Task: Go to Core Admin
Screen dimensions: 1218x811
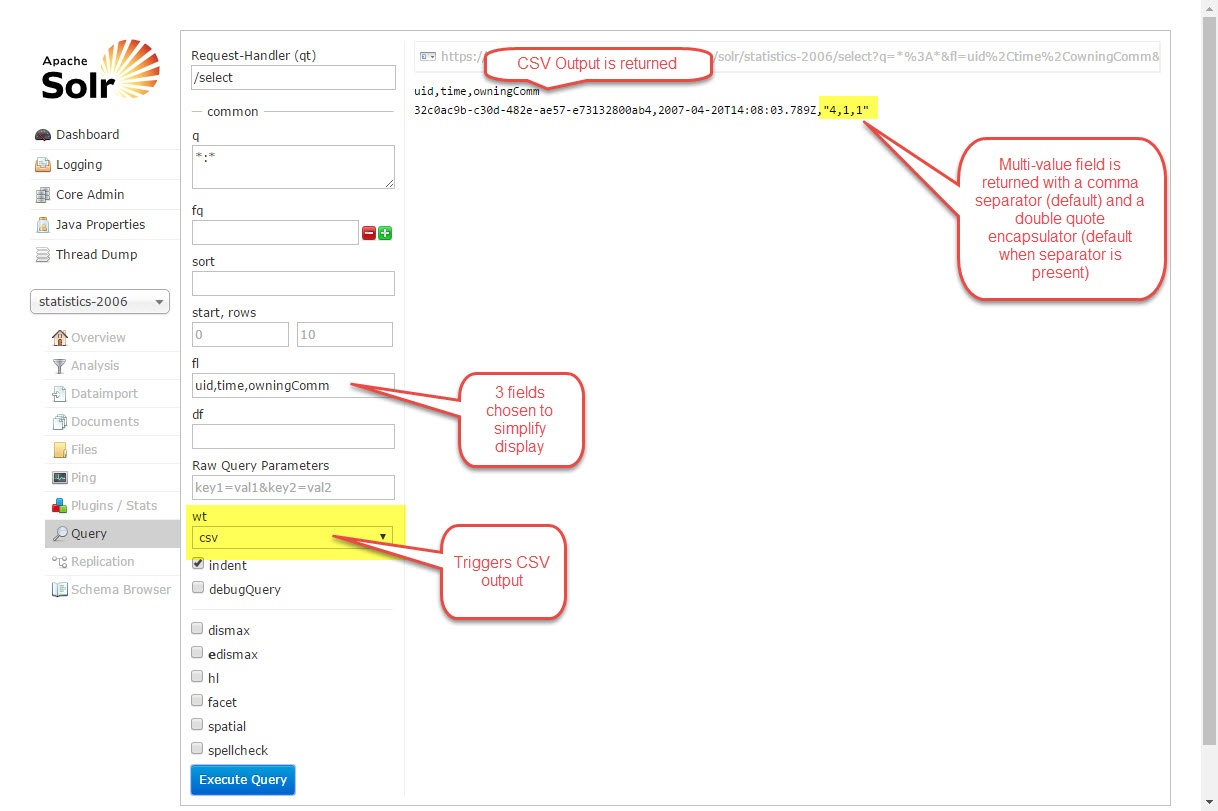Action: coord(89,195)
